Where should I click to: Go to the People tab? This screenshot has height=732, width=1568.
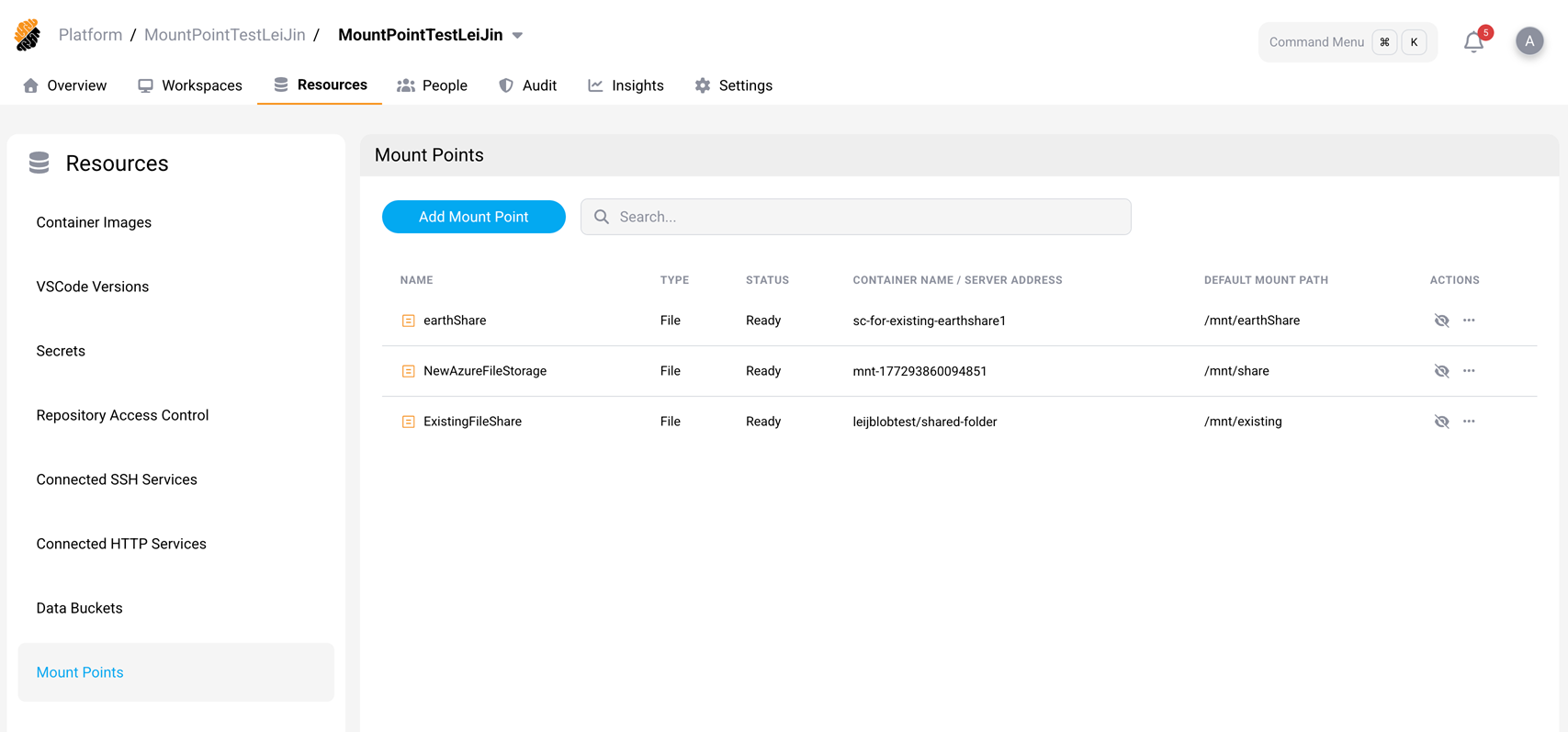click(432, 85)
